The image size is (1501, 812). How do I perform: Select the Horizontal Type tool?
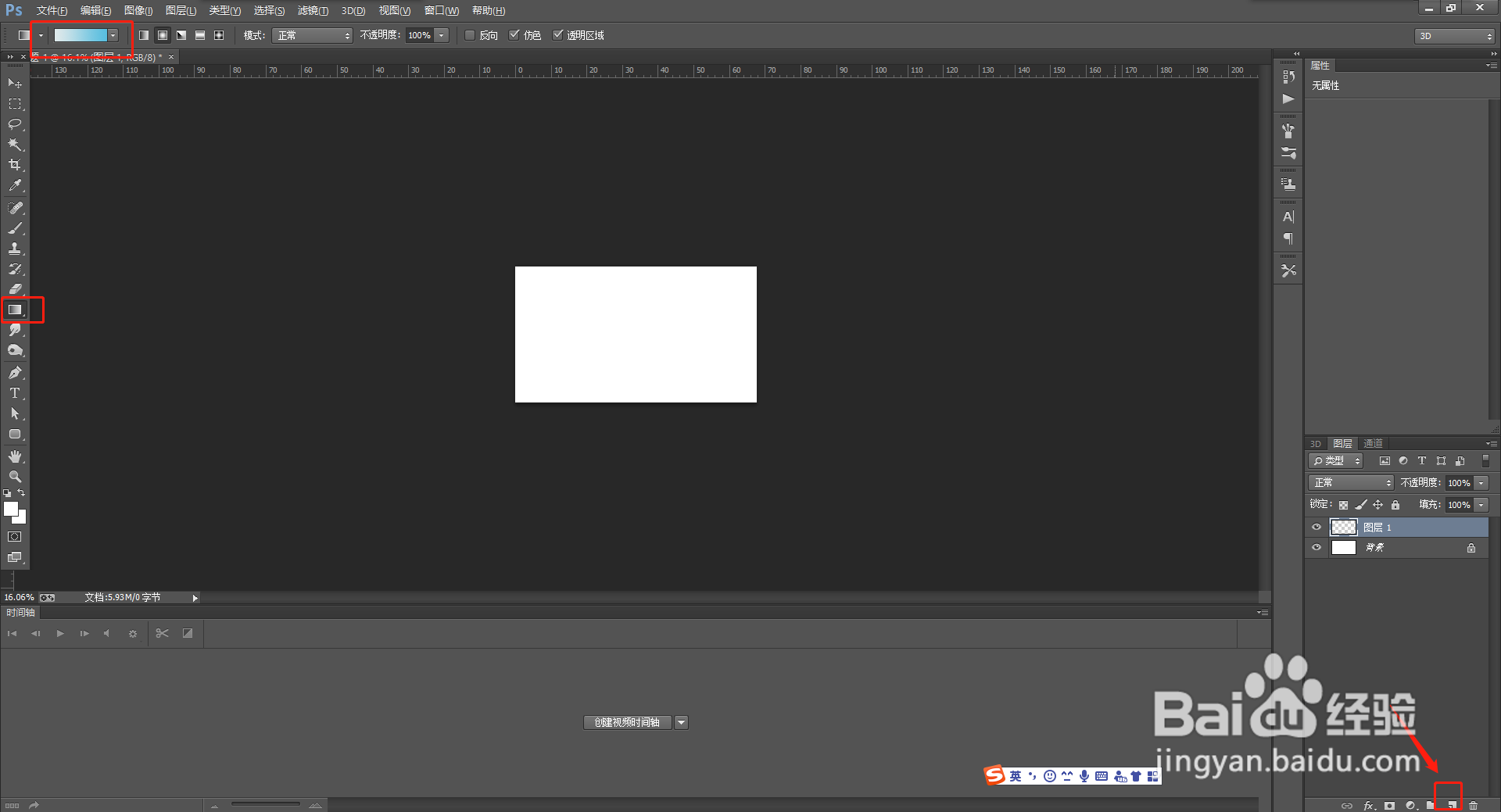(x=15, y=393)
